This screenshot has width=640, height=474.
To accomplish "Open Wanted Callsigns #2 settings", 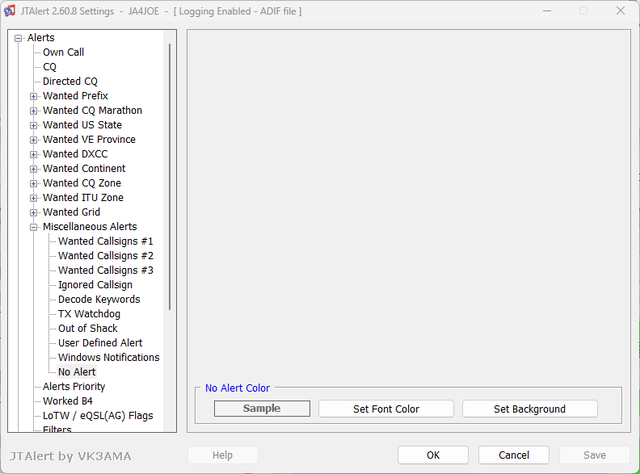I will click(x=105, y=256).
